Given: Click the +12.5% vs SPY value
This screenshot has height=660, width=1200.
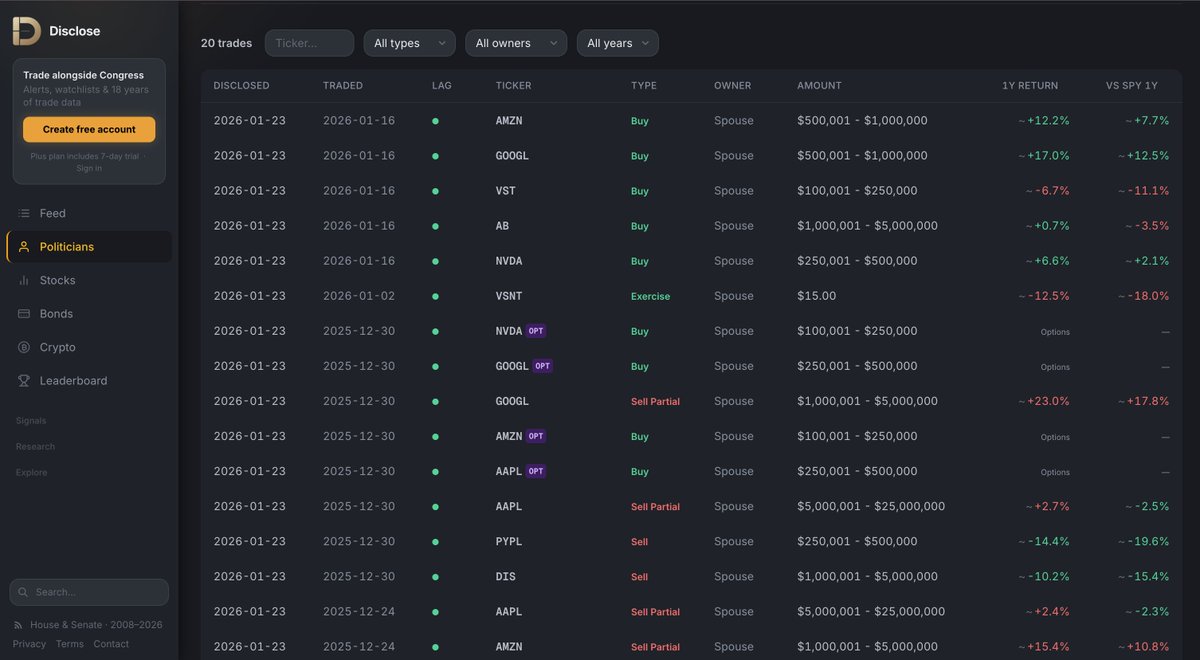Looking at the screenshot, I should point(1146,156).
